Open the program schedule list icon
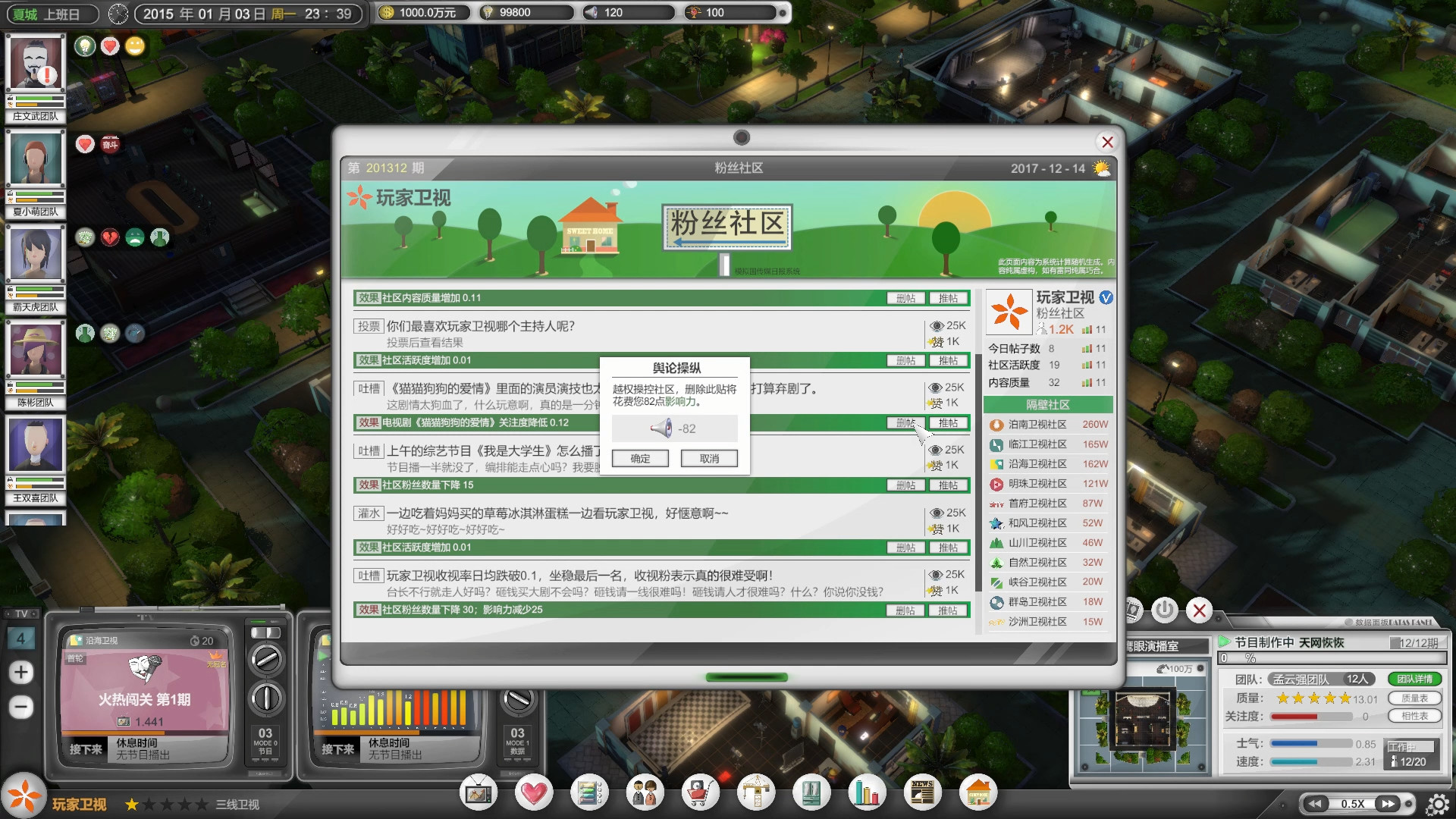 [x=589, y=792]
